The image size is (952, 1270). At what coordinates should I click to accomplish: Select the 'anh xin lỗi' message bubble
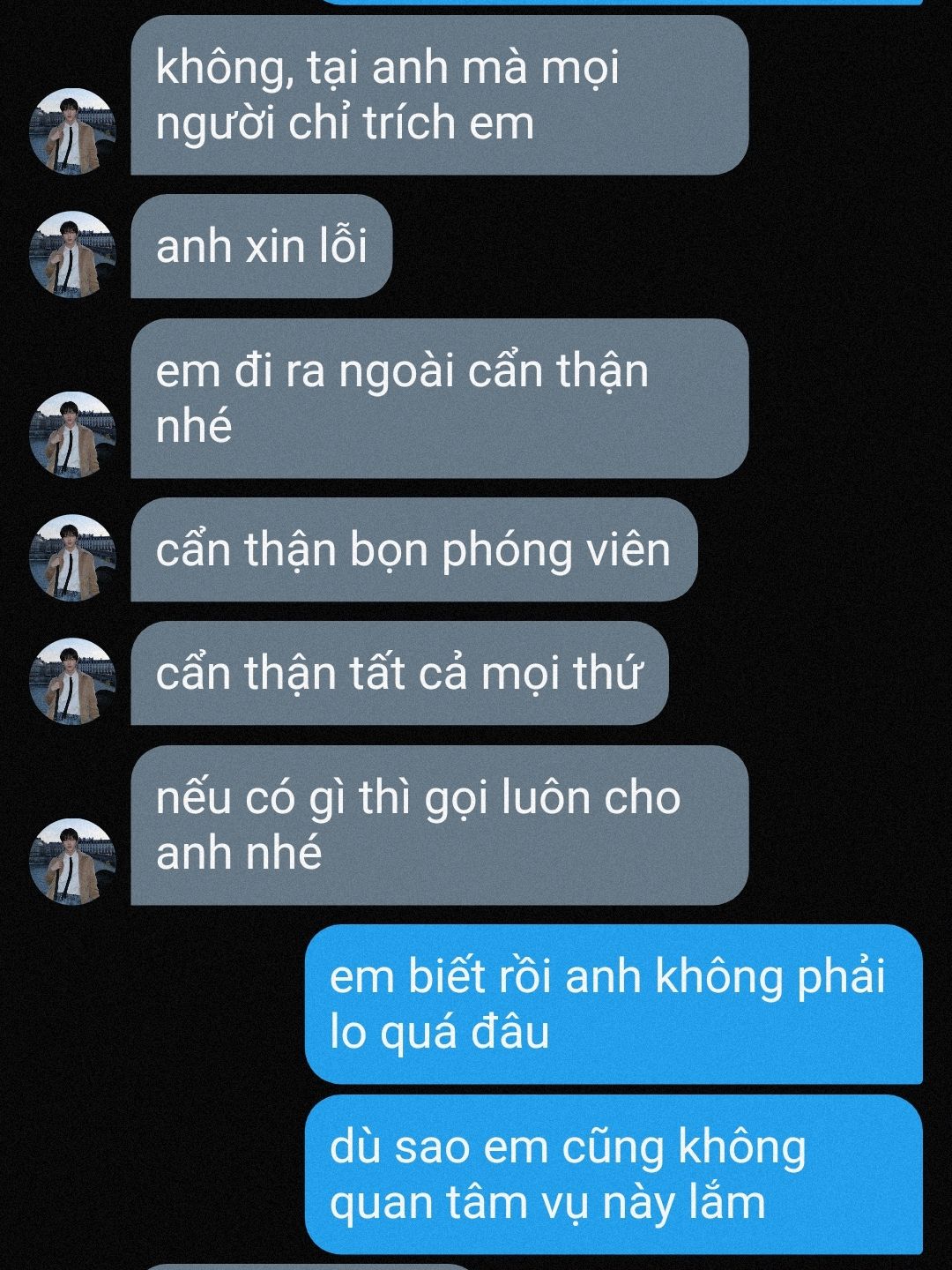(261, 246)
